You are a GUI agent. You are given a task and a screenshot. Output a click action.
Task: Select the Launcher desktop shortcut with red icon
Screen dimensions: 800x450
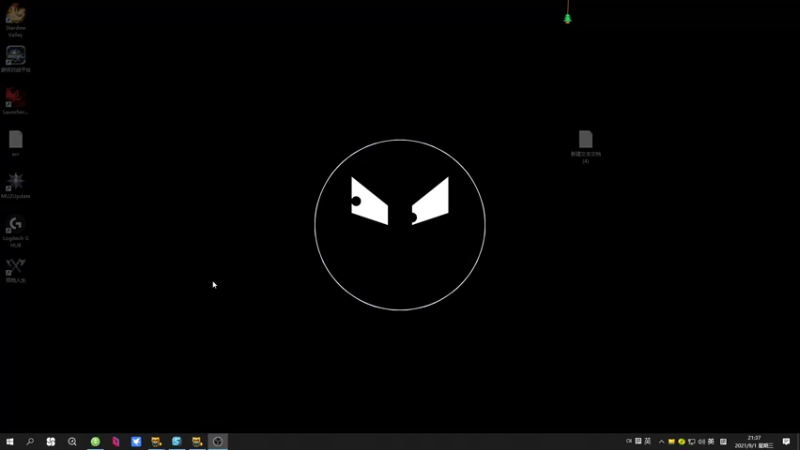click(x=15, y=101)
